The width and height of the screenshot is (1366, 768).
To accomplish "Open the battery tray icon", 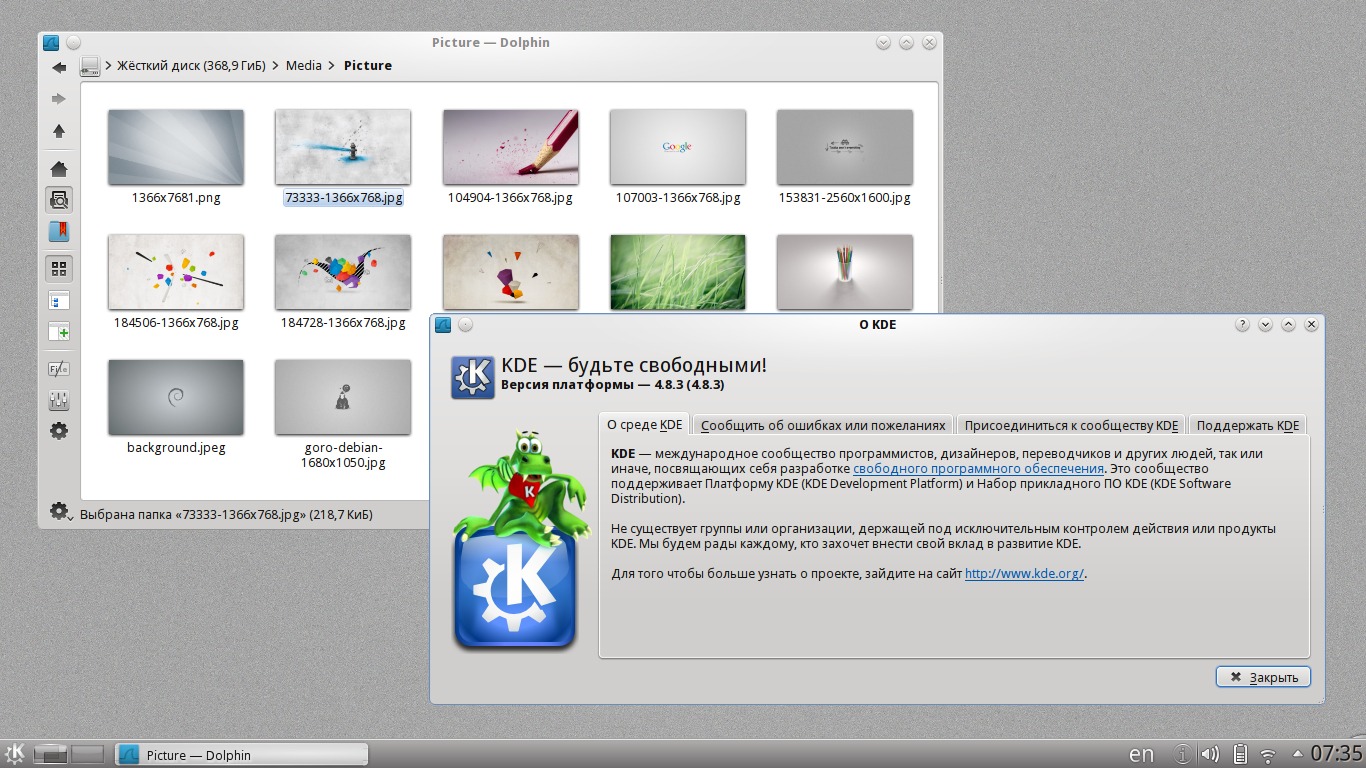I will (x=1240, y=754).
